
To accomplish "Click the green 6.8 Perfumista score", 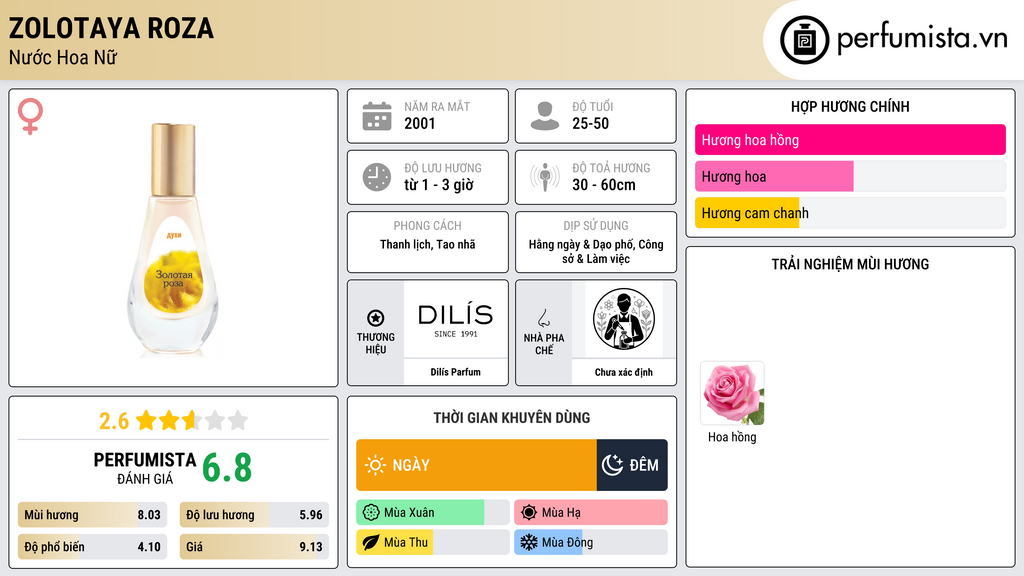I will click(x=227, y=468).
